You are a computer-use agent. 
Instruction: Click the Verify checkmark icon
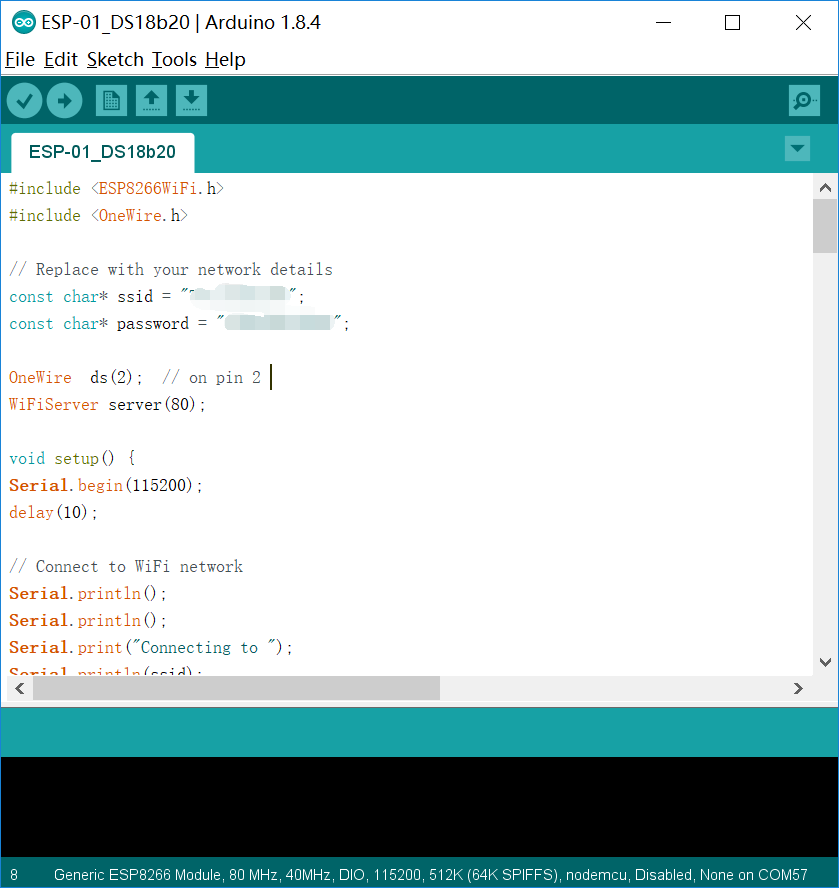[x=24, y=101]
